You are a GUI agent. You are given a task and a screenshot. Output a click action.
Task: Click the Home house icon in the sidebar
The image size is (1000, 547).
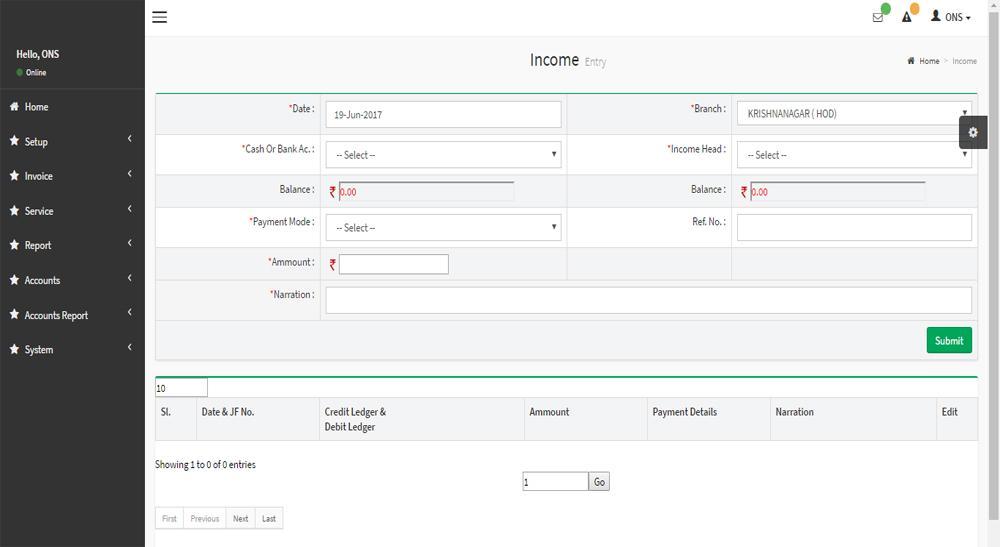(x=14, y=106)
